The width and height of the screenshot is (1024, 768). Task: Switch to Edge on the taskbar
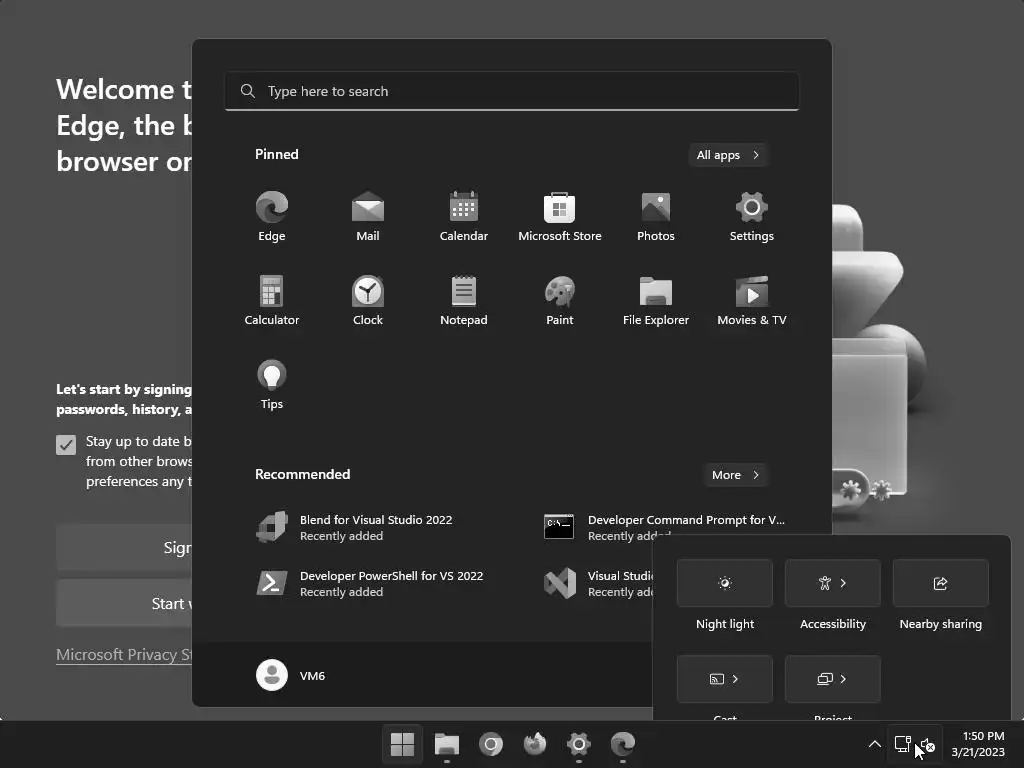[623, 744]
